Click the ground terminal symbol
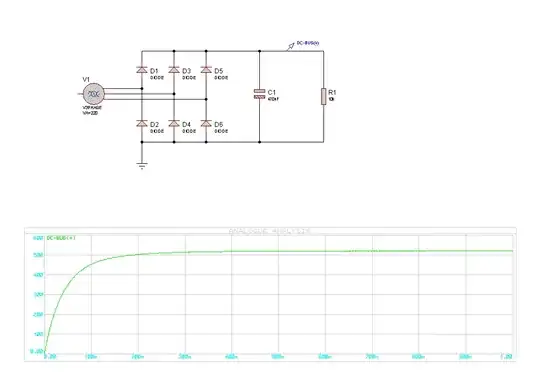Screen dimensions: 540x380 point(142,166)
